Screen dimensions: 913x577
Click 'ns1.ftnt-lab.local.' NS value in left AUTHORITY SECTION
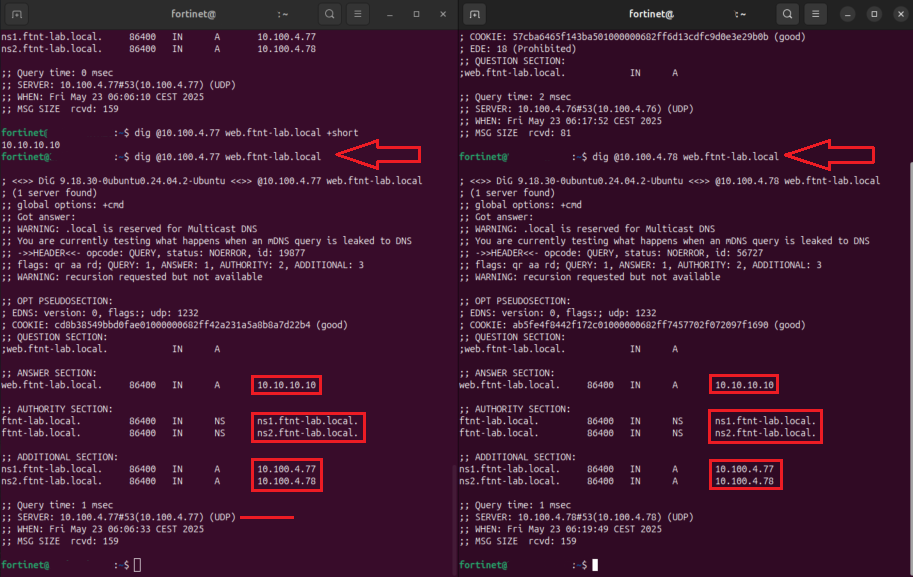pos(307,421)
